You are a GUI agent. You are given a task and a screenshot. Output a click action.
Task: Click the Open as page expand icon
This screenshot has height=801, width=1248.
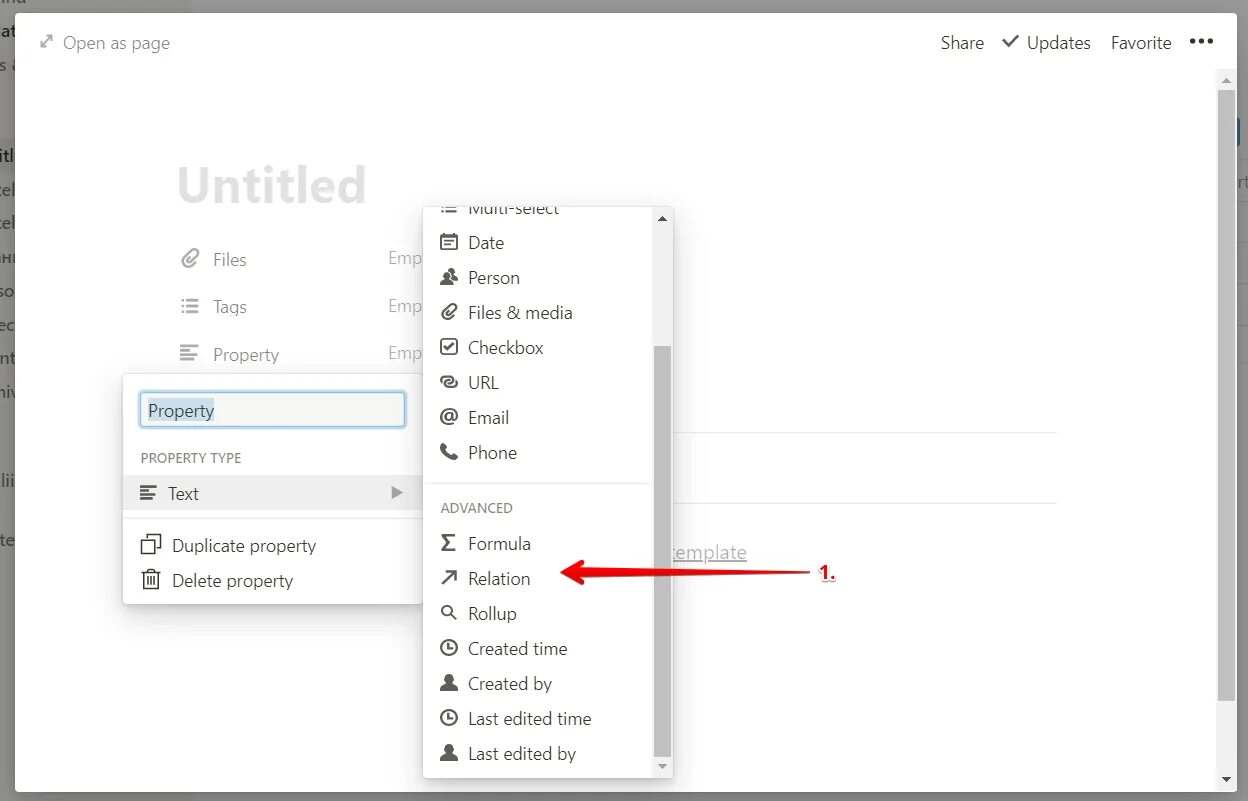click(x=46, y=42)
